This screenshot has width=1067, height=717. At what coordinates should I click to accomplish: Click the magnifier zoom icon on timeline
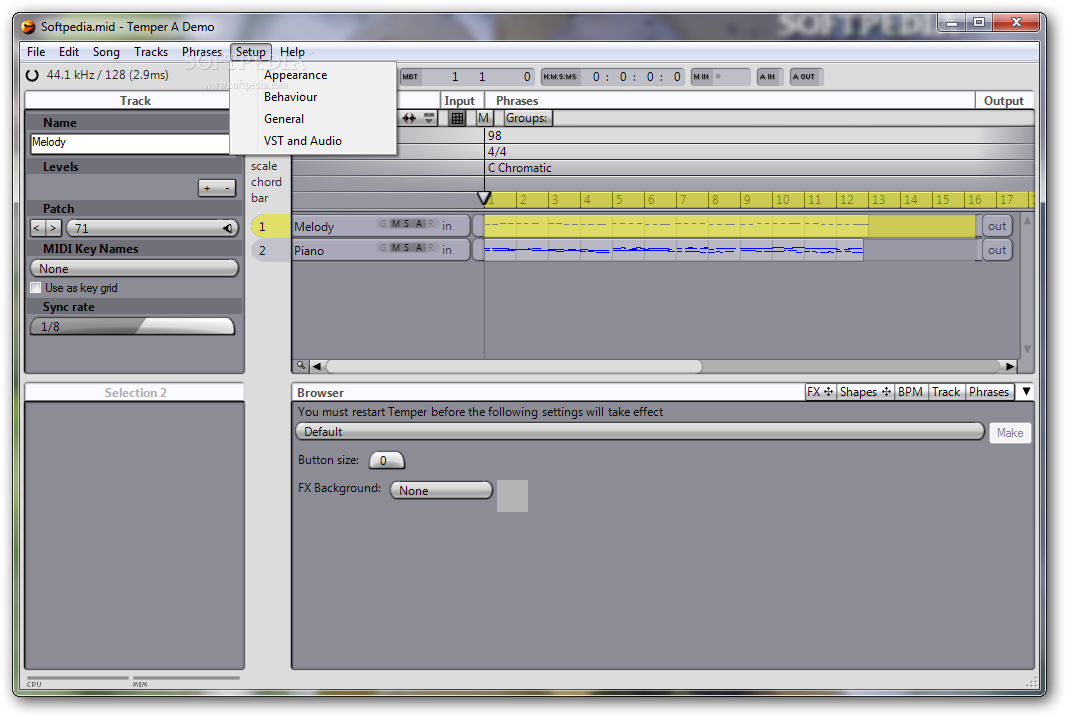click(301, 366)
